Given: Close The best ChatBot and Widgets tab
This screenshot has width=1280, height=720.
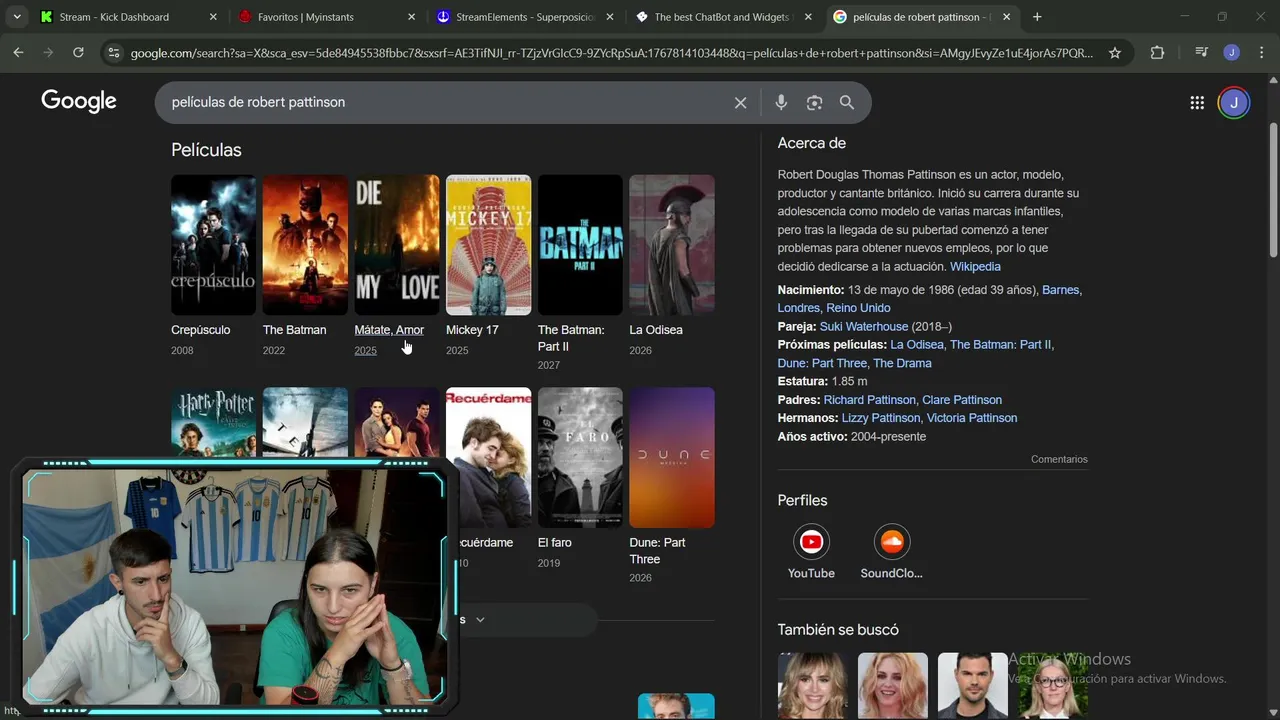Looking at the screenshot, I should pos(808,17).
